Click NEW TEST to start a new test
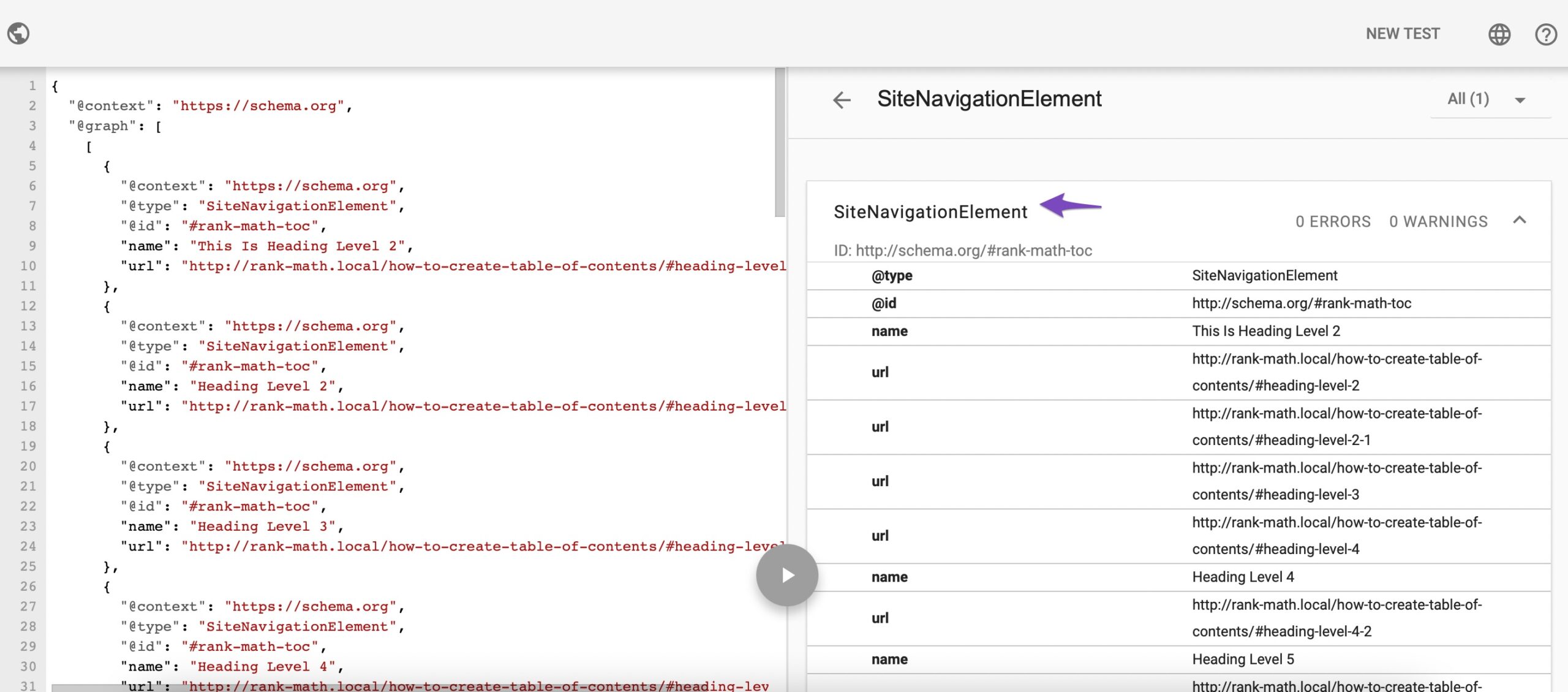The image size is (1568, 692). [1403, 34]
